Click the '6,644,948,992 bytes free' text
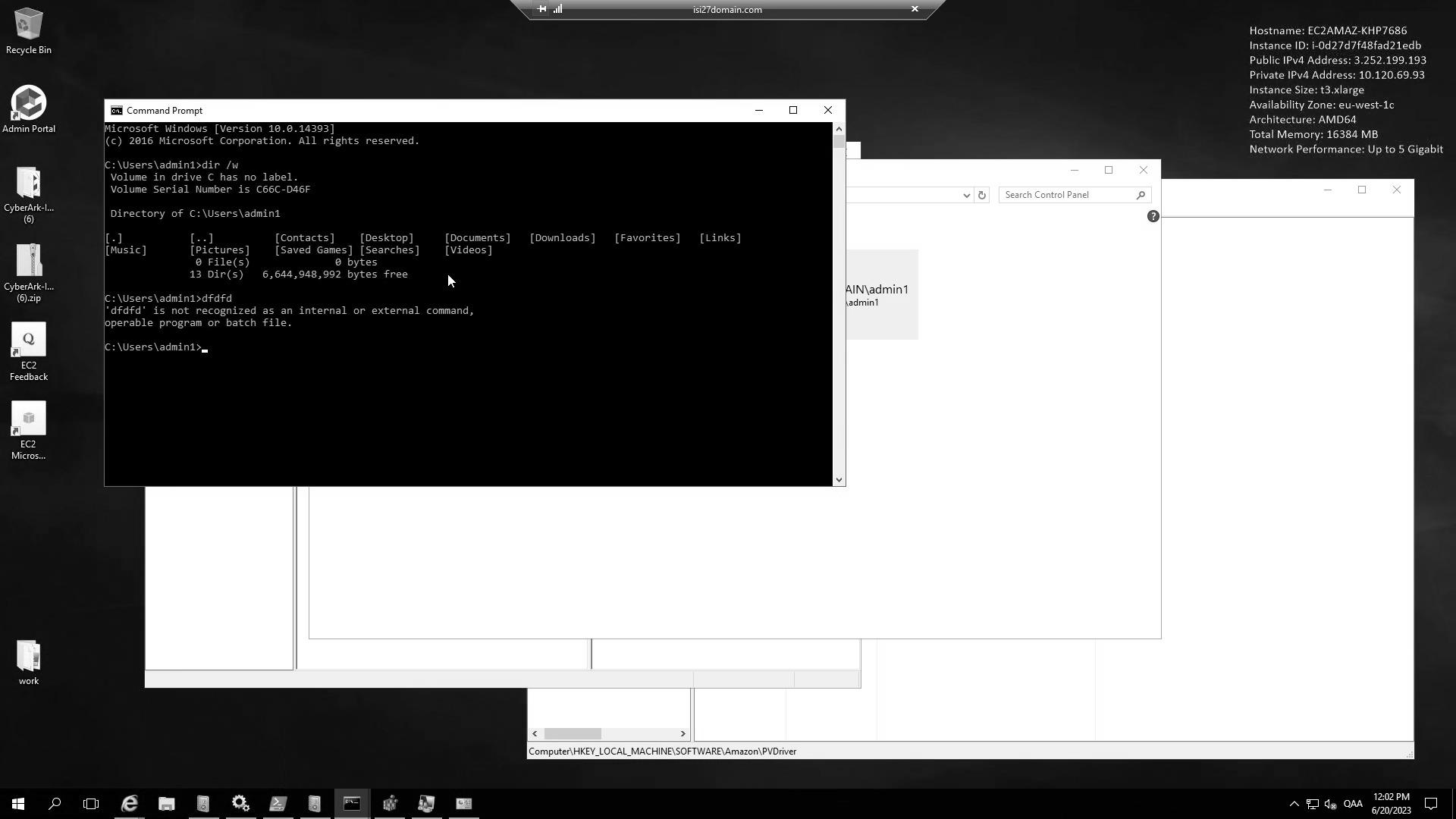This screenshot has height=819, width=1456. 335,275
